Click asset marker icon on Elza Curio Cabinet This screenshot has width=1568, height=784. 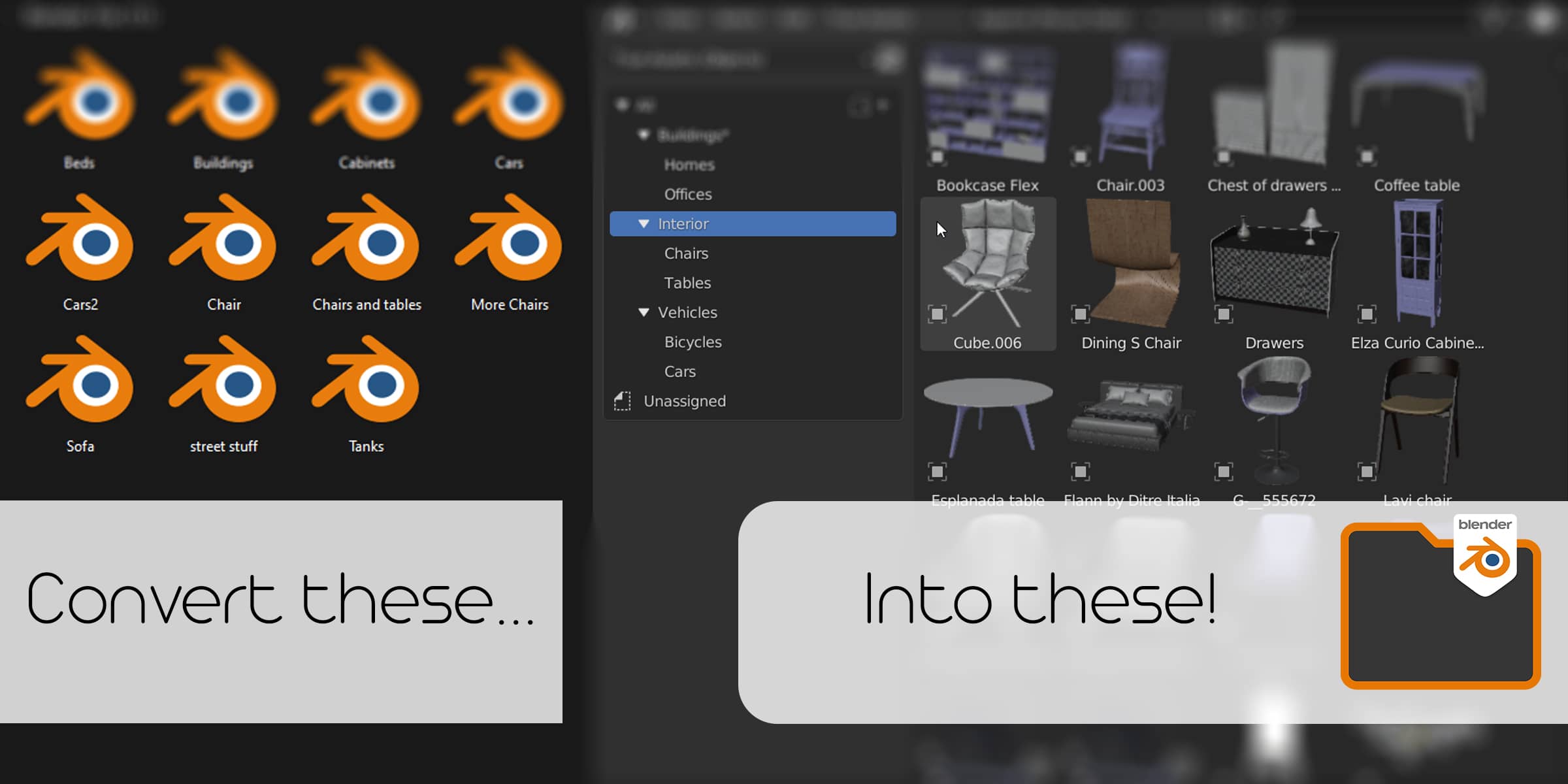(1367, 314)
